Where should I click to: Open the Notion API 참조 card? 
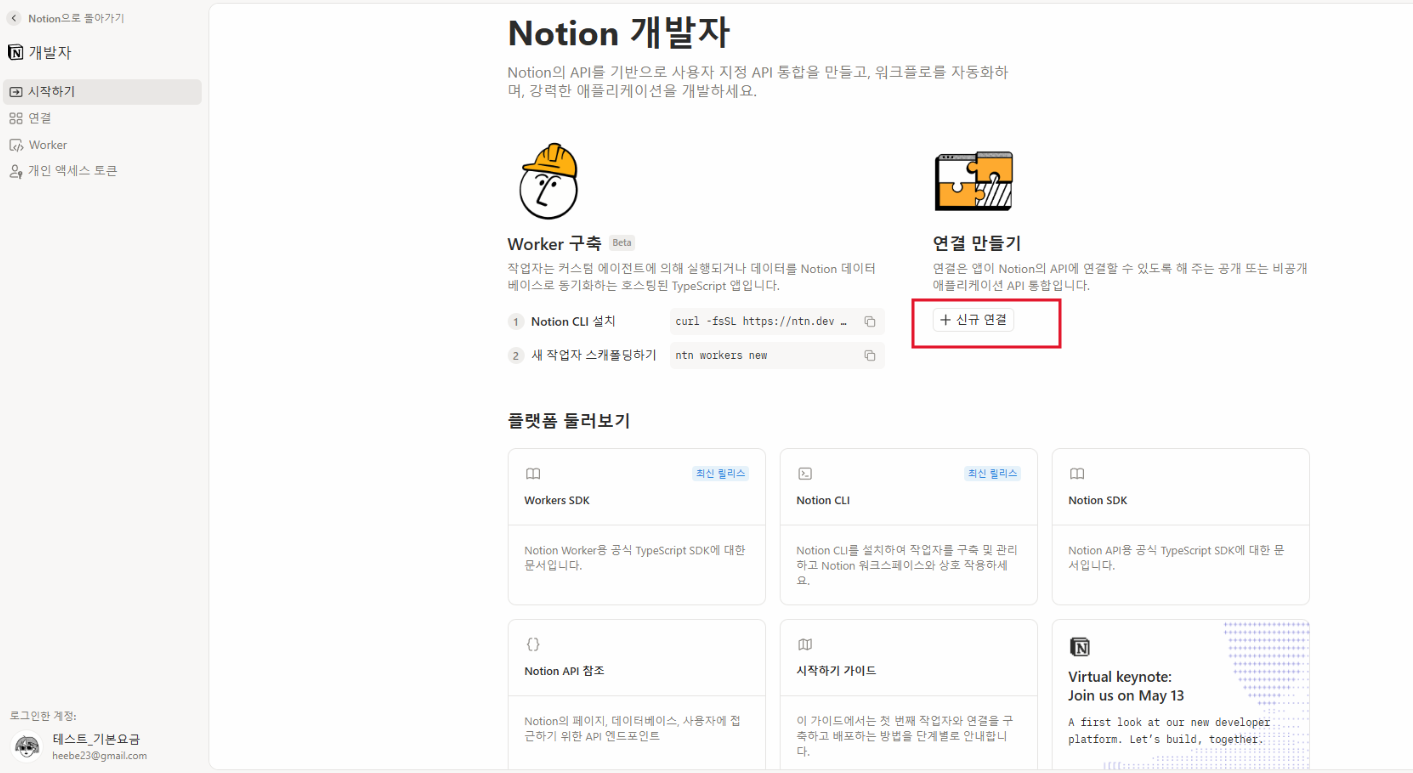(637, 696)
